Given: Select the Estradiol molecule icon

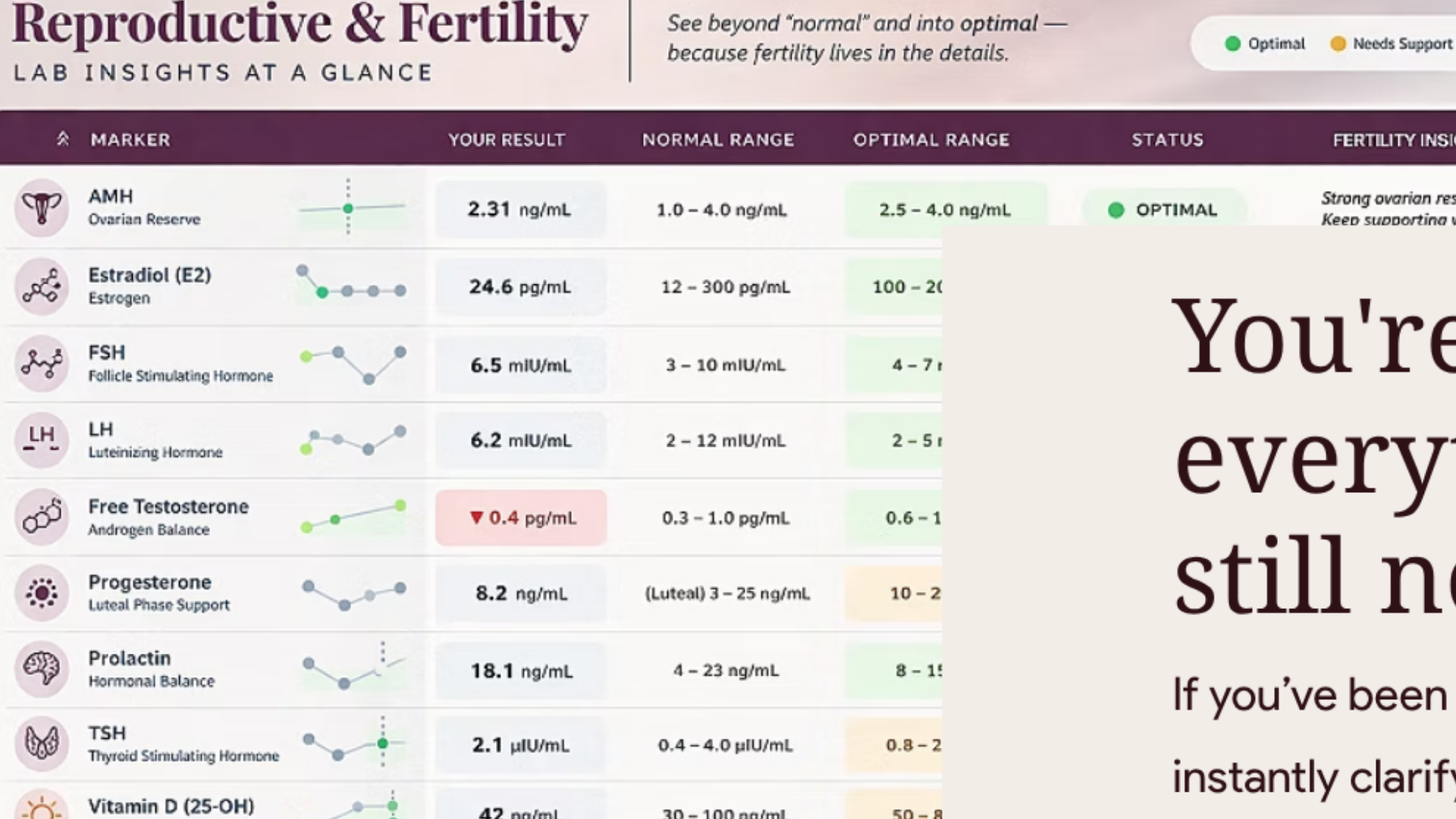Looking at the screenshot, I should [42, 287].
